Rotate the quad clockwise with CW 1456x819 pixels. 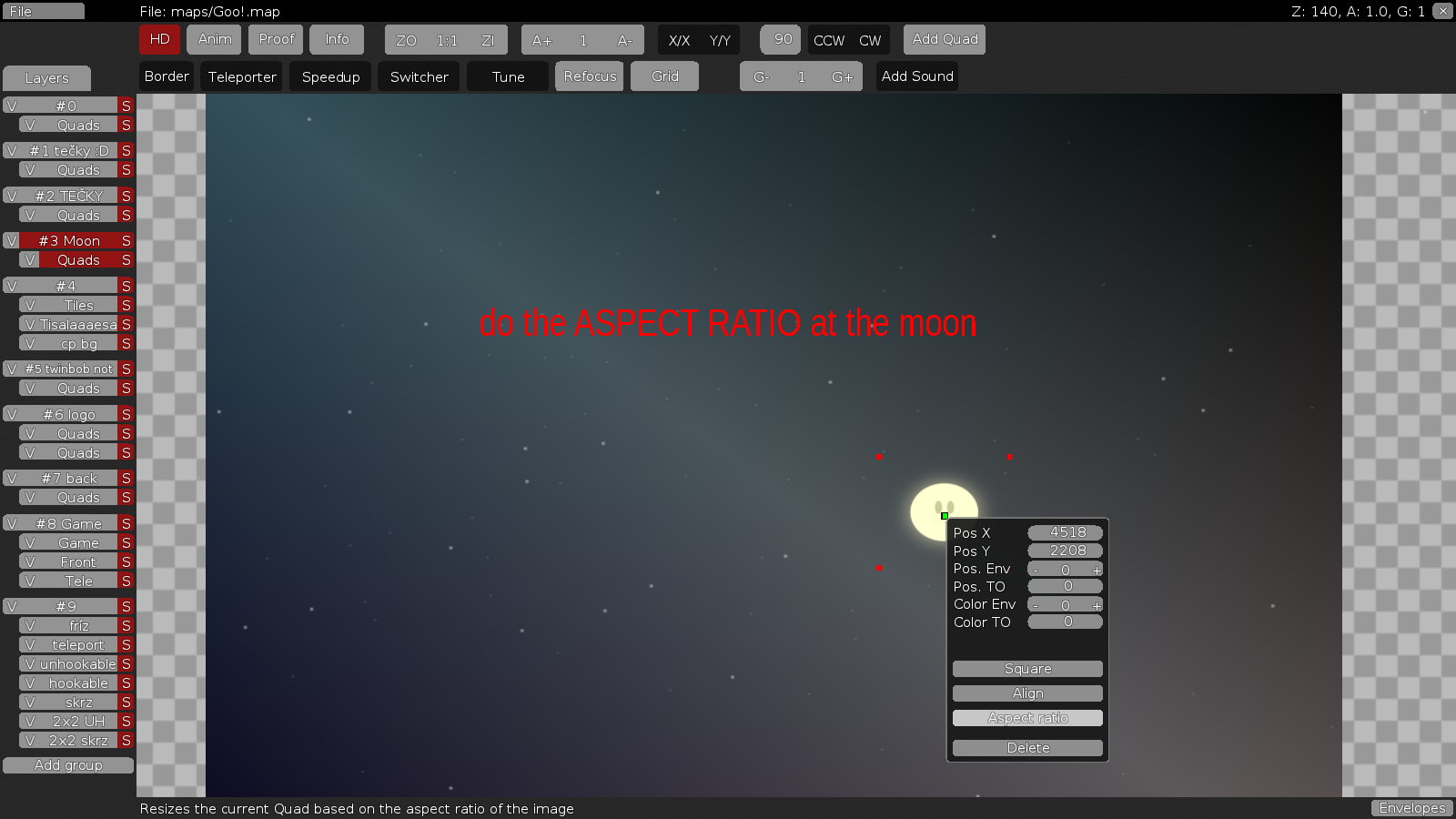(x=870, y=40)
